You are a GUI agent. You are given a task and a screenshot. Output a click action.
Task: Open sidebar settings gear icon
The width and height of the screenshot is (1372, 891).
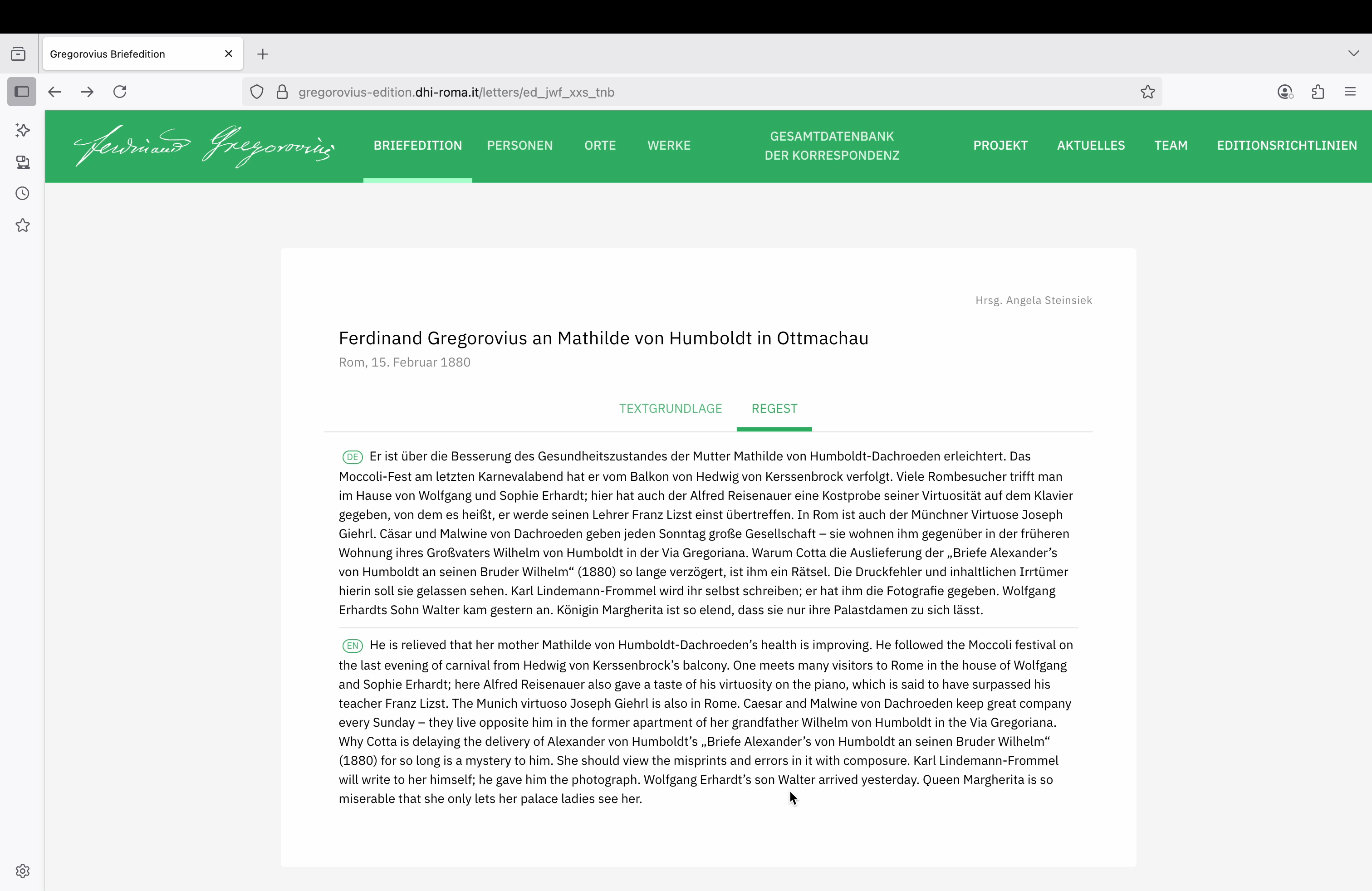tap(23, 871)
